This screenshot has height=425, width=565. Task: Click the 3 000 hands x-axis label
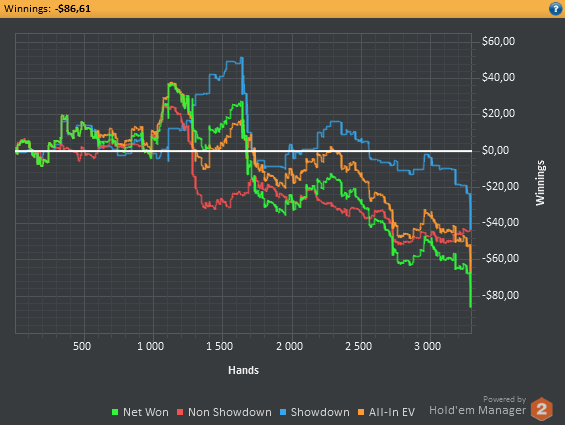[427, 346]
